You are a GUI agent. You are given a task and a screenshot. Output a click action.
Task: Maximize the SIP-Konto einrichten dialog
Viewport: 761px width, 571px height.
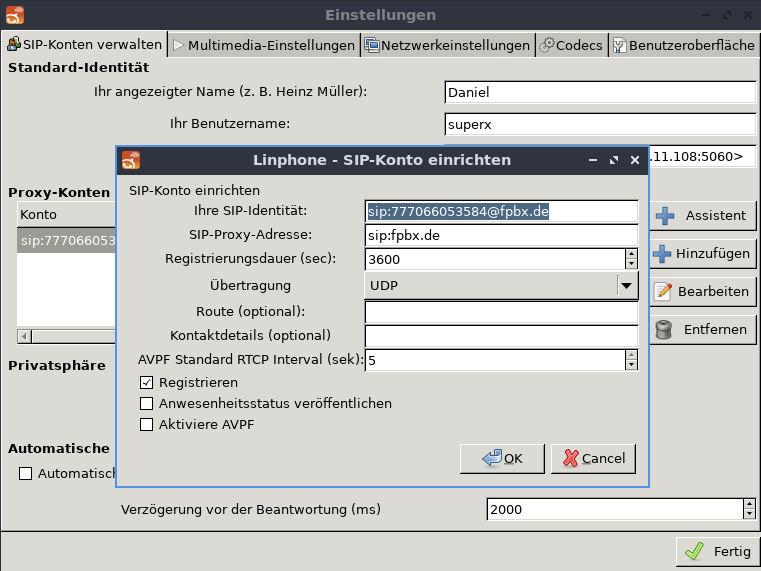coord(614,160)
